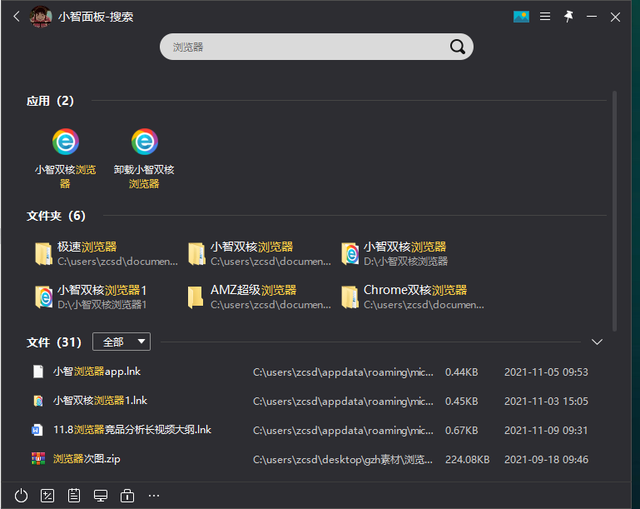Viewport: 640px width, 509px height.
Task: Expand the file list chevron arrow
Action: click(x=597, y=342)
